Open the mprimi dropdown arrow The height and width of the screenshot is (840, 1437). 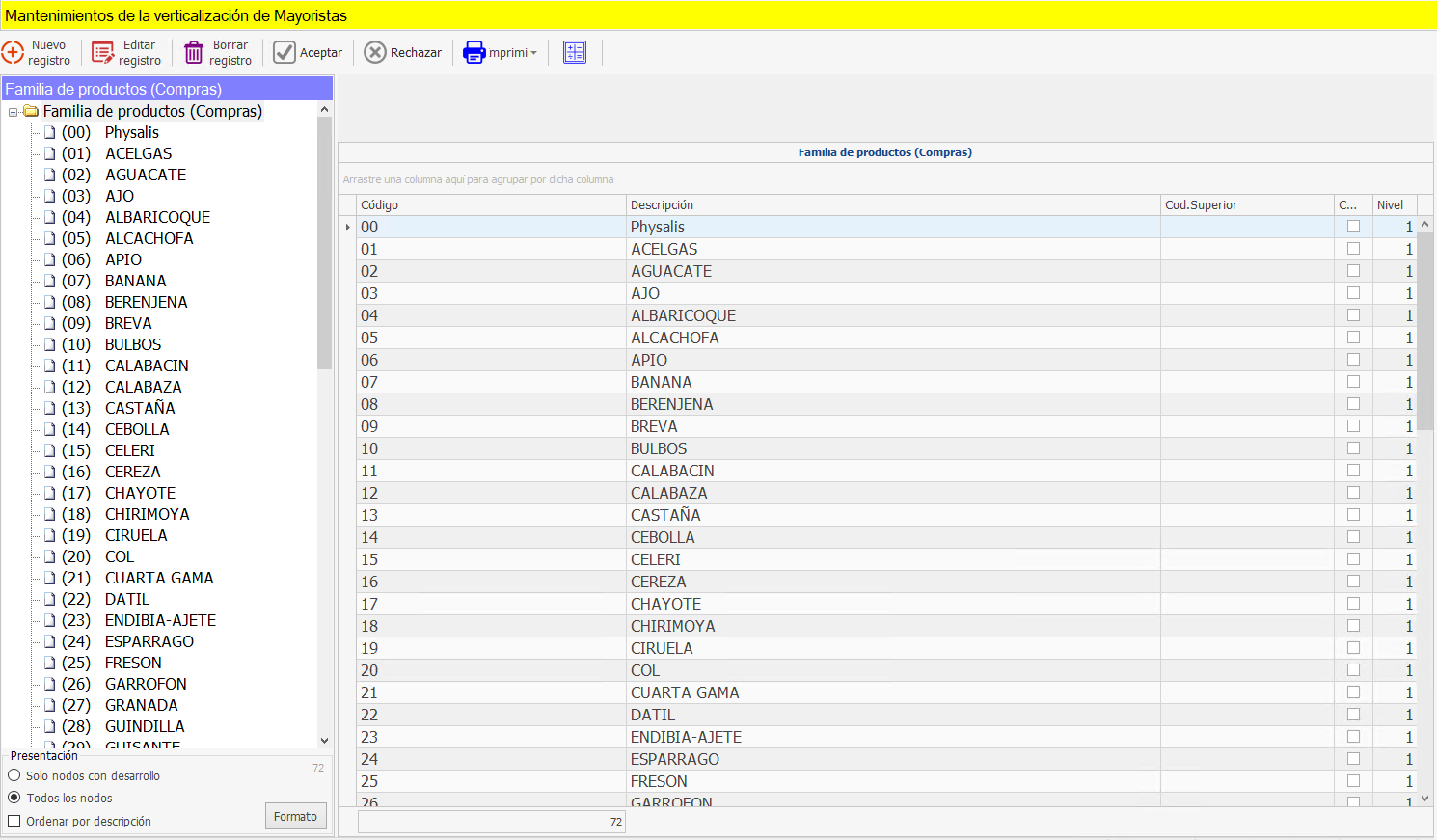[533, 53]
